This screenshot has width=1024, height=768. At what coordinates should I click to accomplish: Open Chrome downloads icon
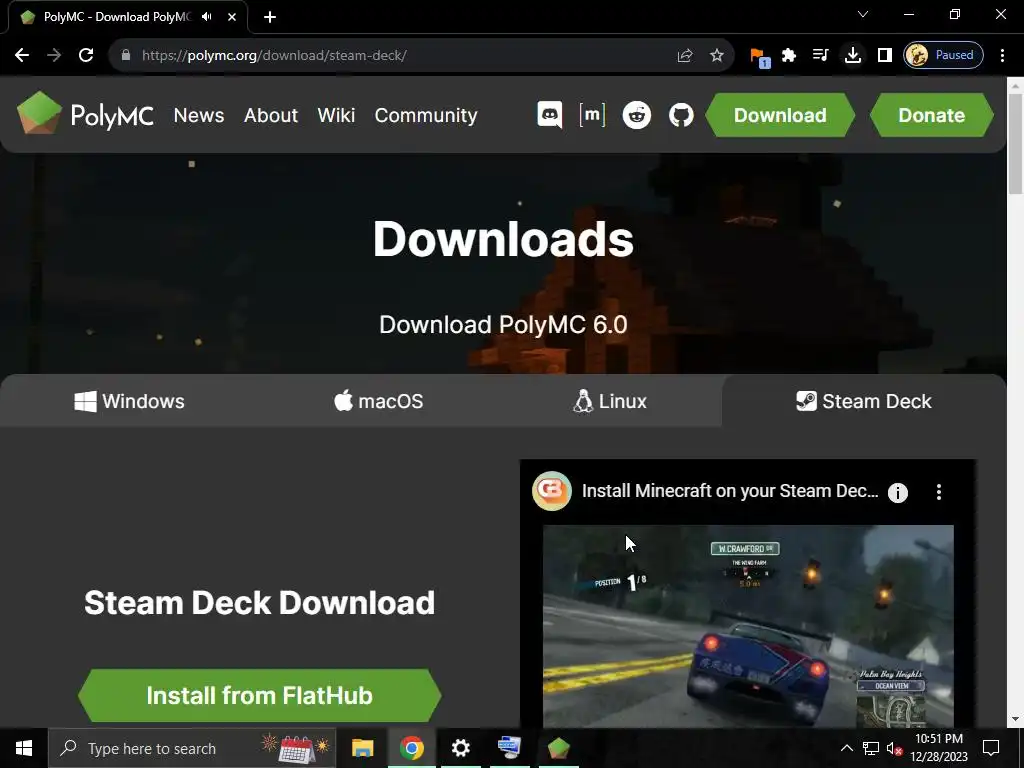[x=852, y=55]
